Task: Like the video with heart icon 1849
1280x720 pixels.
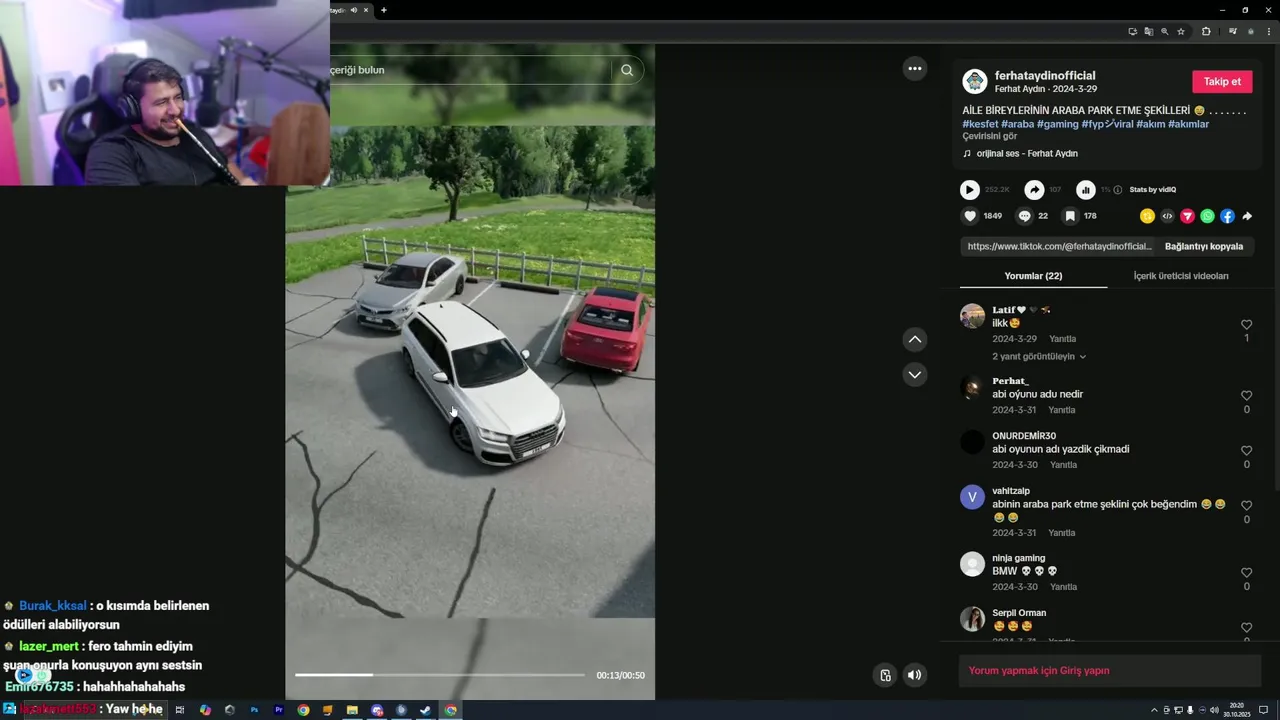Action: [969, 216]
